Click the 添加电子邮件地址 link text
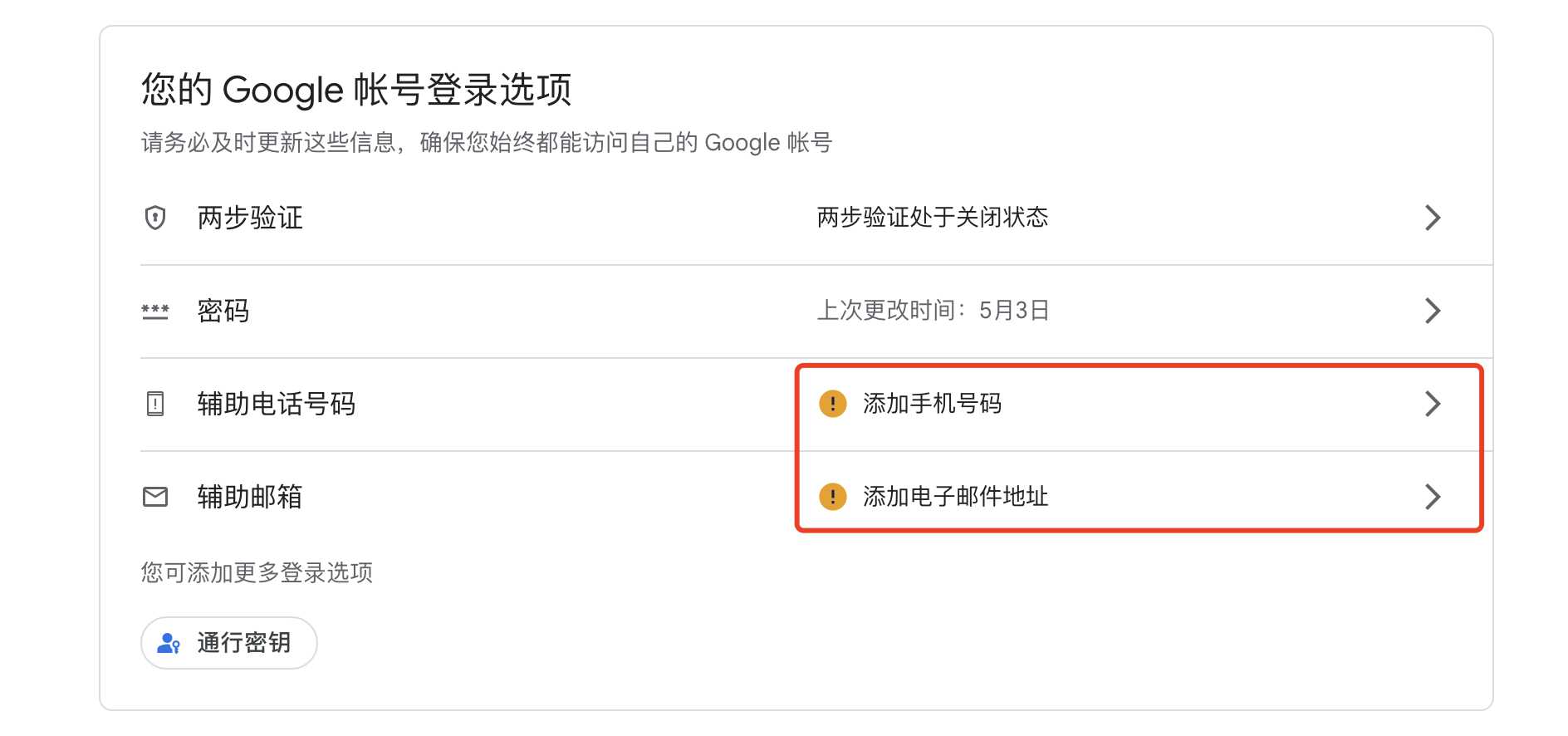The width and height of the screenshot is (1568, 736). [x=955, y=497]
